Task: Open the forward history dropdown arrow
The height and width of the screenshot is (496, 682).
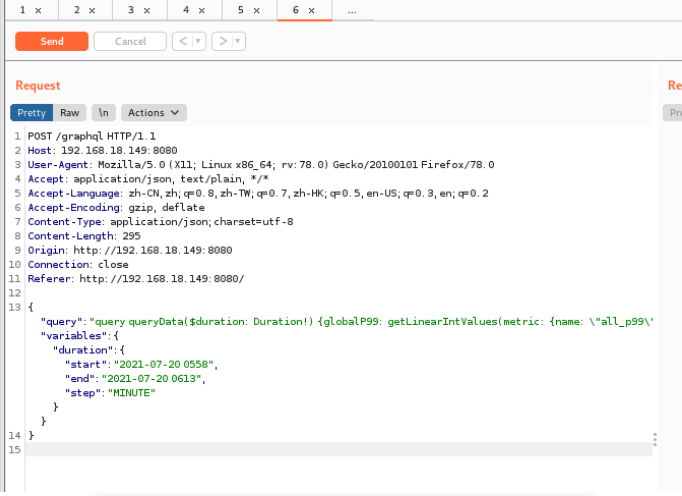Action: [238, 41]
